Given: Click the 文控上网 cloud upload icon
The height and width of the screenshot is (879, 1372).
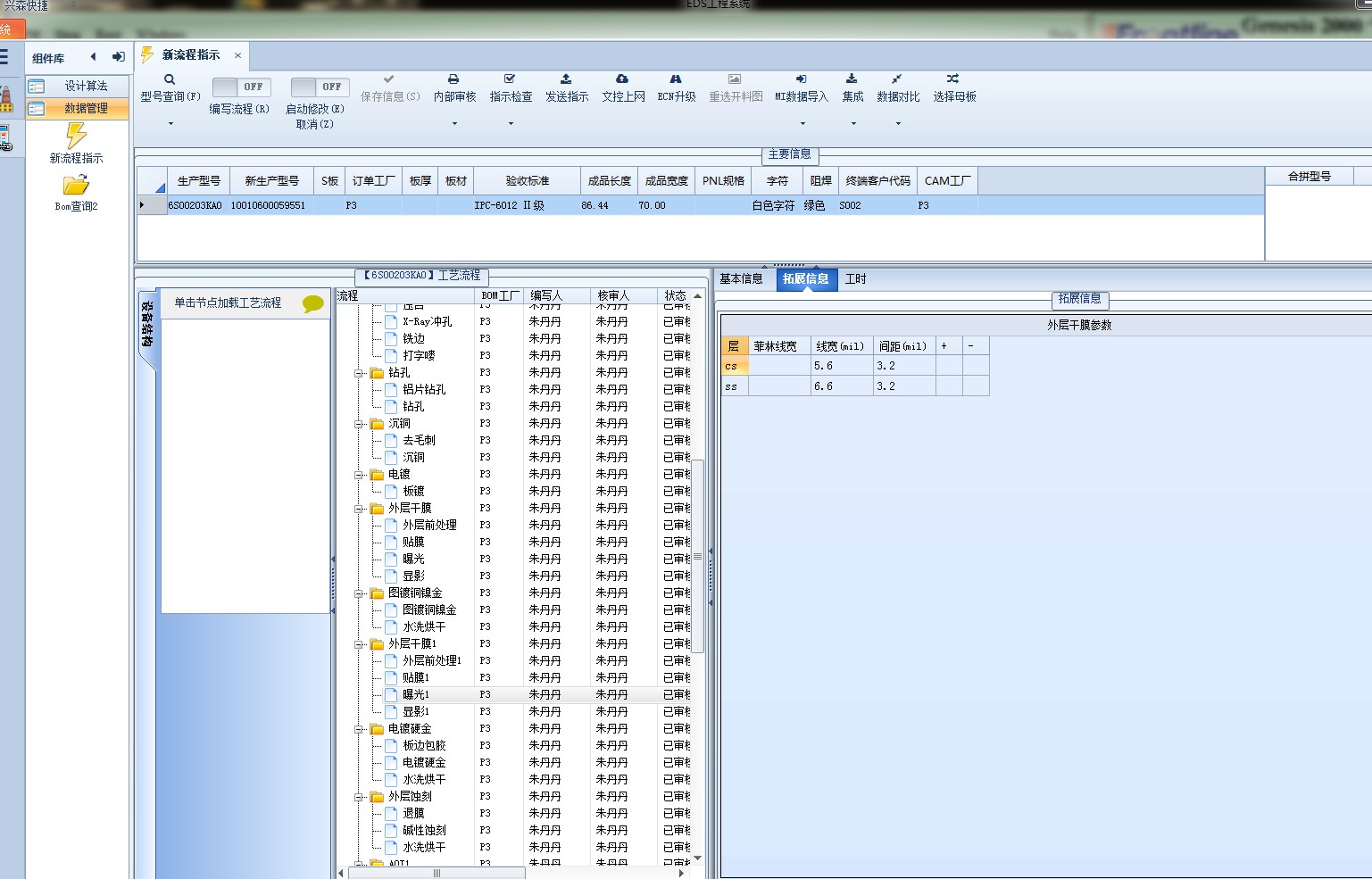Looking at the screenshot, I should coord(622,79).
